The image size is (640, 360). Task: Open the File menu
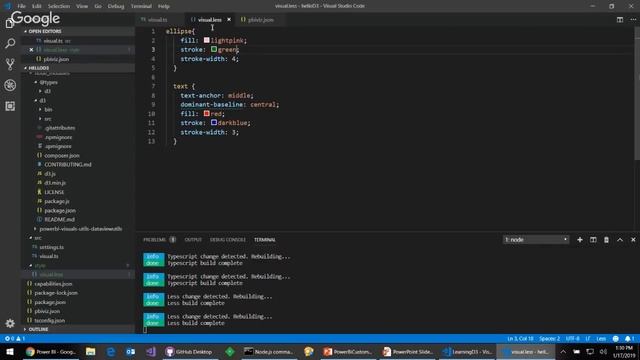(22, 6)
